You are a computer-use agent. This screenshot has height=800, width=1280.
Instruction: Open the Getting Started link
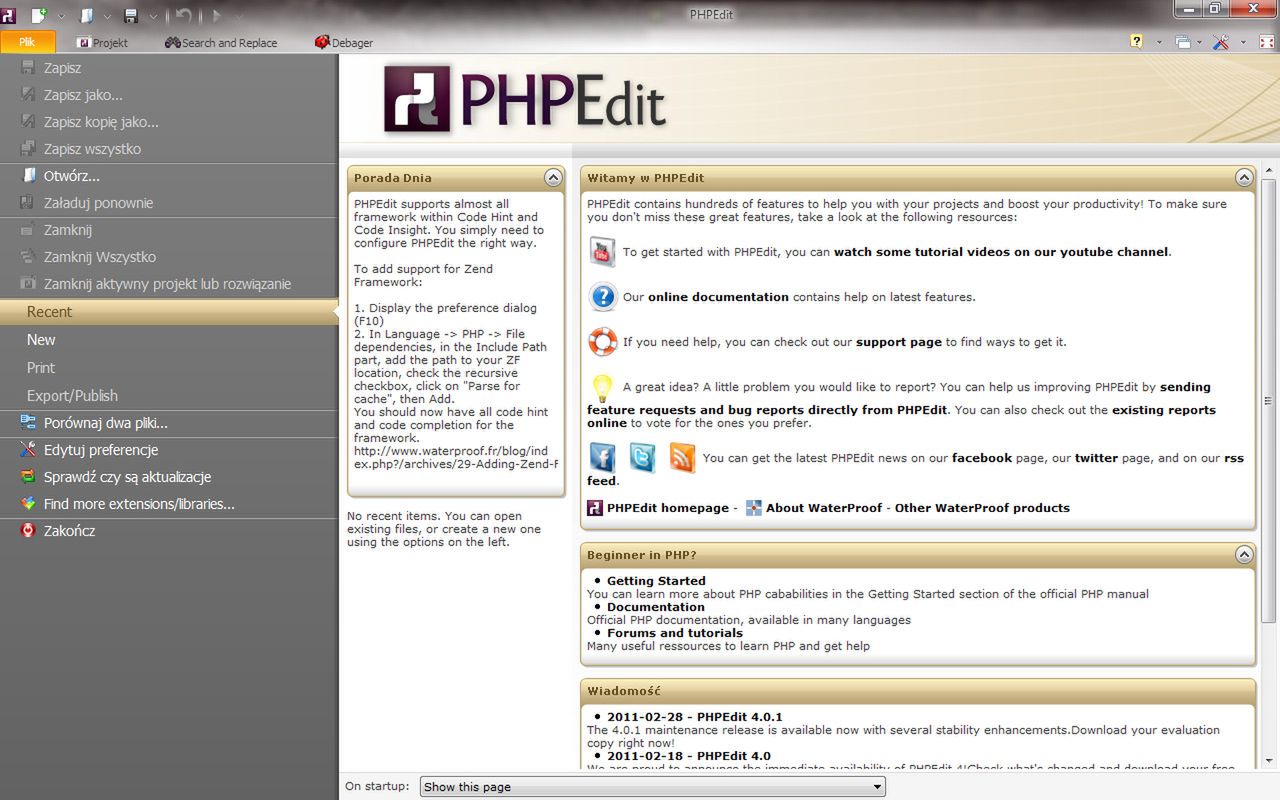(x=656, y=581)
